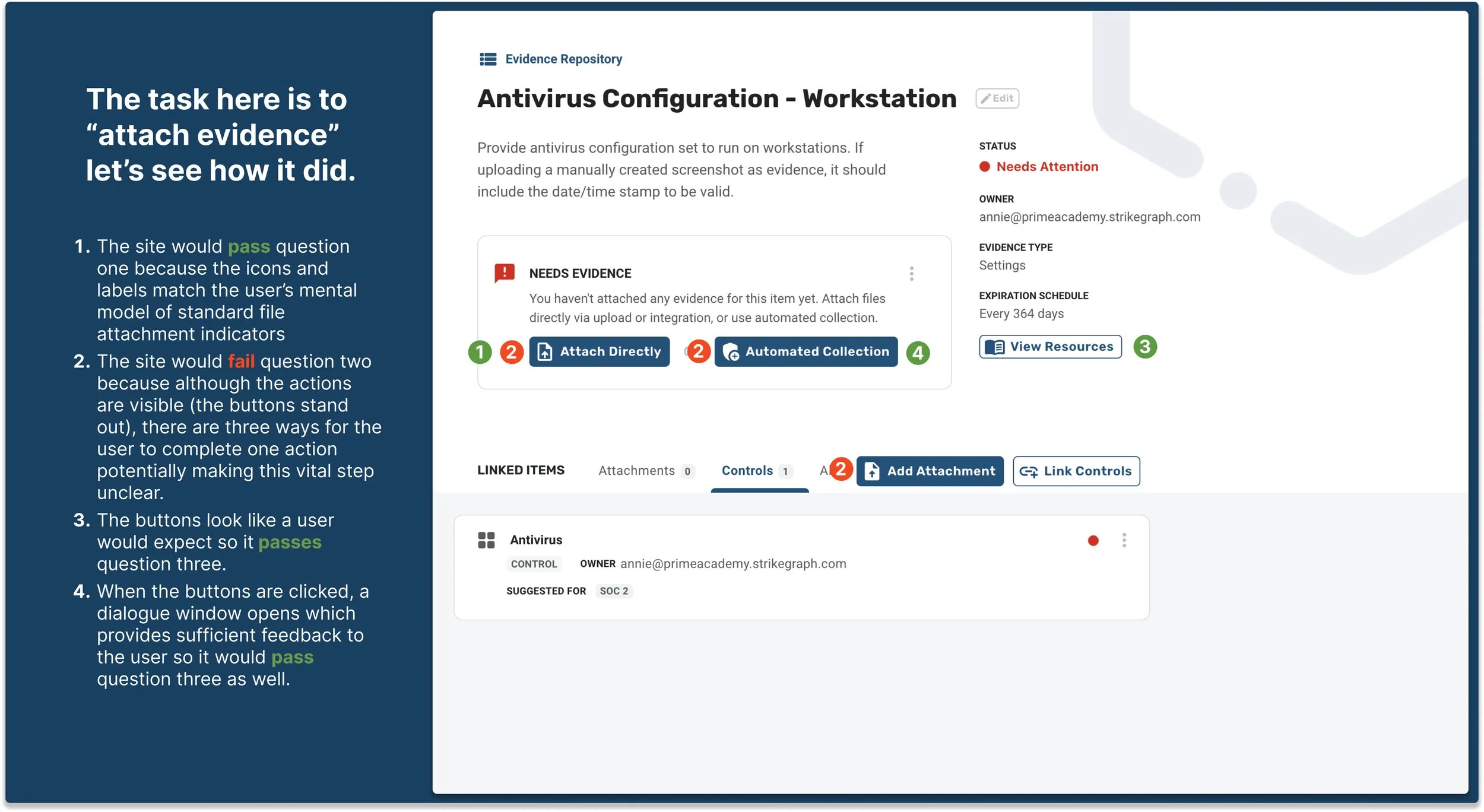Click the Antivirus control grid icon
1484x812 pixels.
[x=486, y=540]
